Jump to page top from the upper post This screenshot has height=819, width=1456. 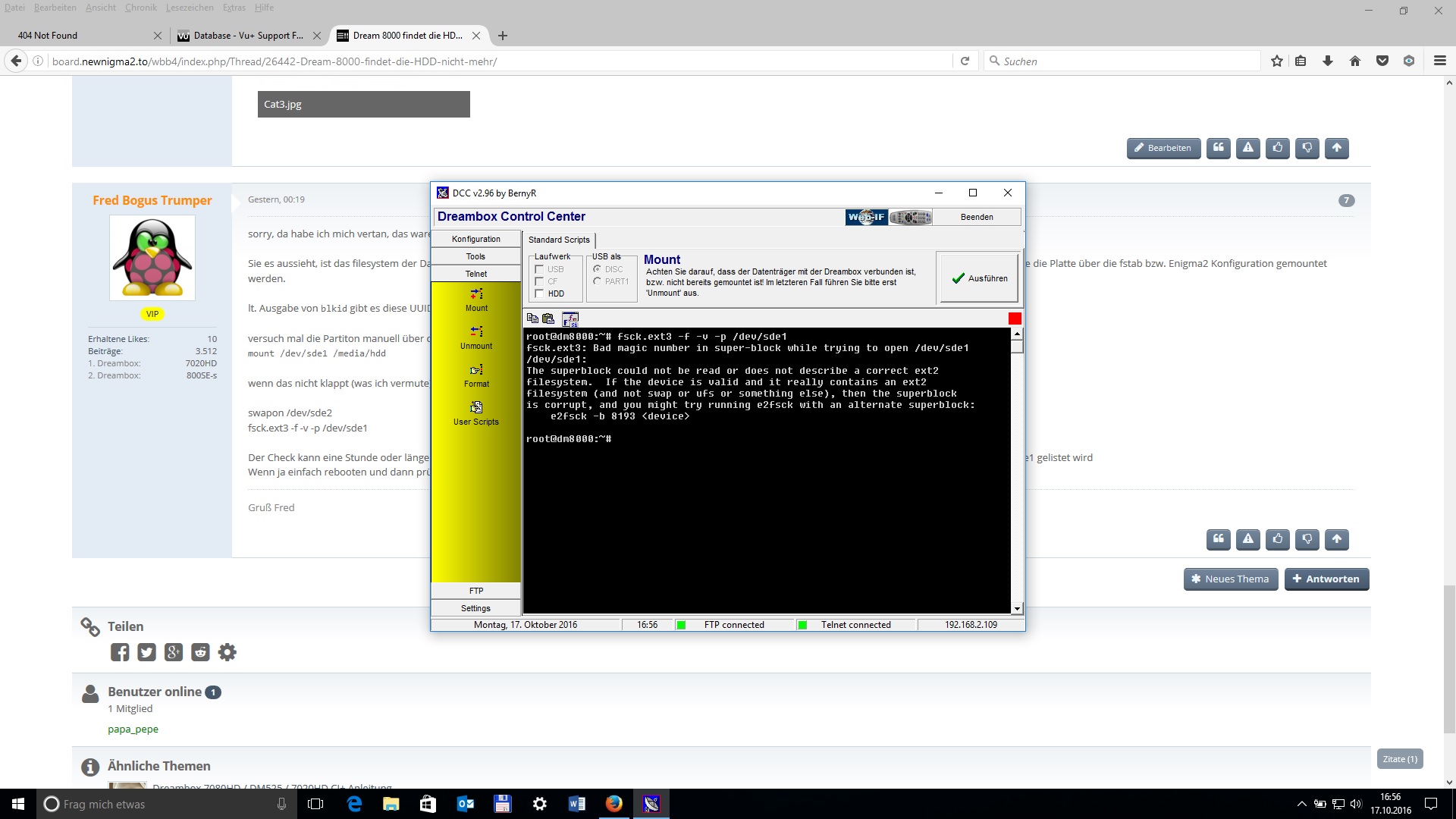click(1337, 148)
